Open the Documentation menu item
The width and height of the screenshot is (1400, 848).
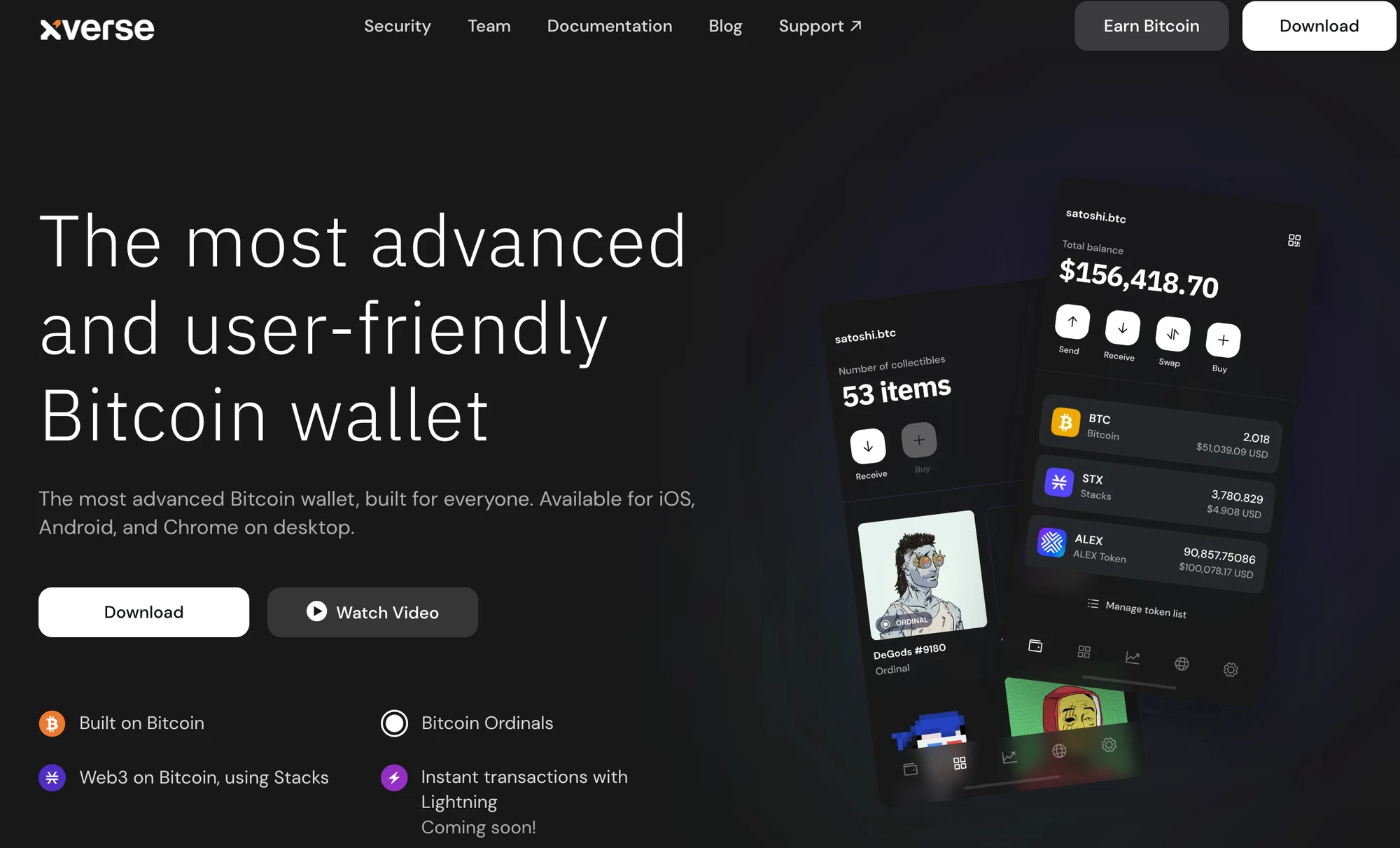610,25
